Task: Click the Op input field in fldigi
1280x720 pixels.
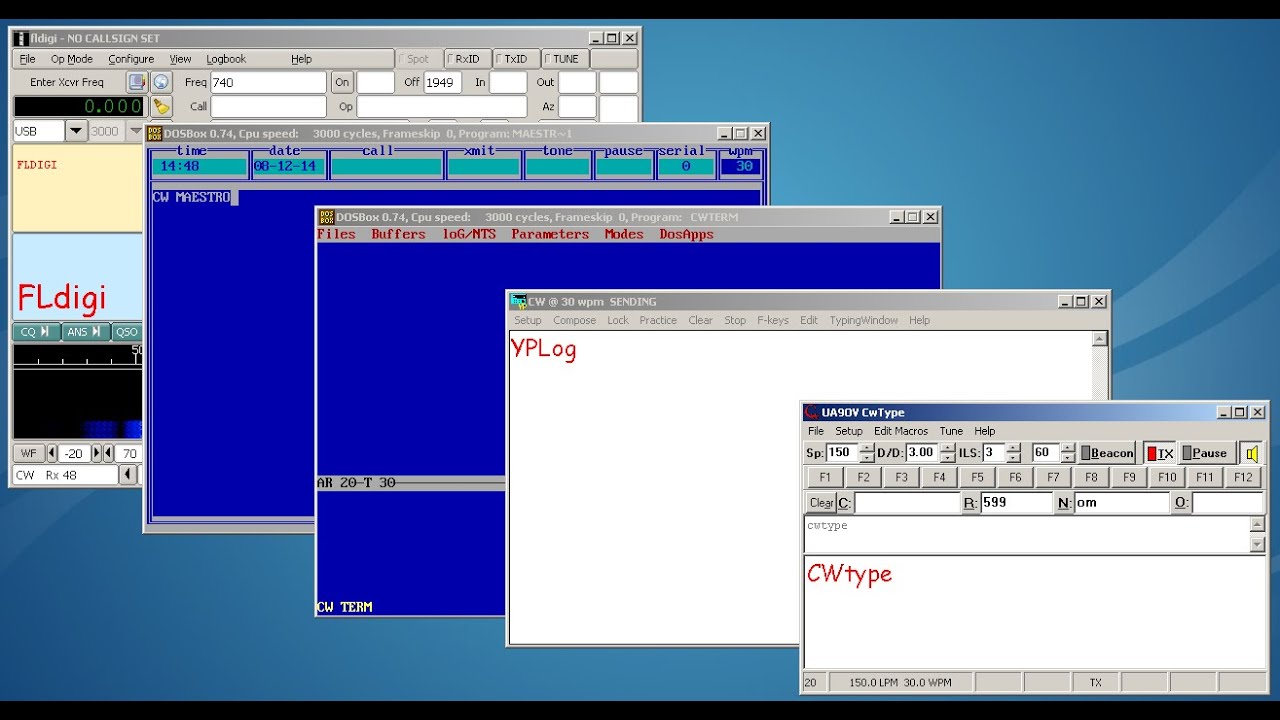Action: pos(442,106)
